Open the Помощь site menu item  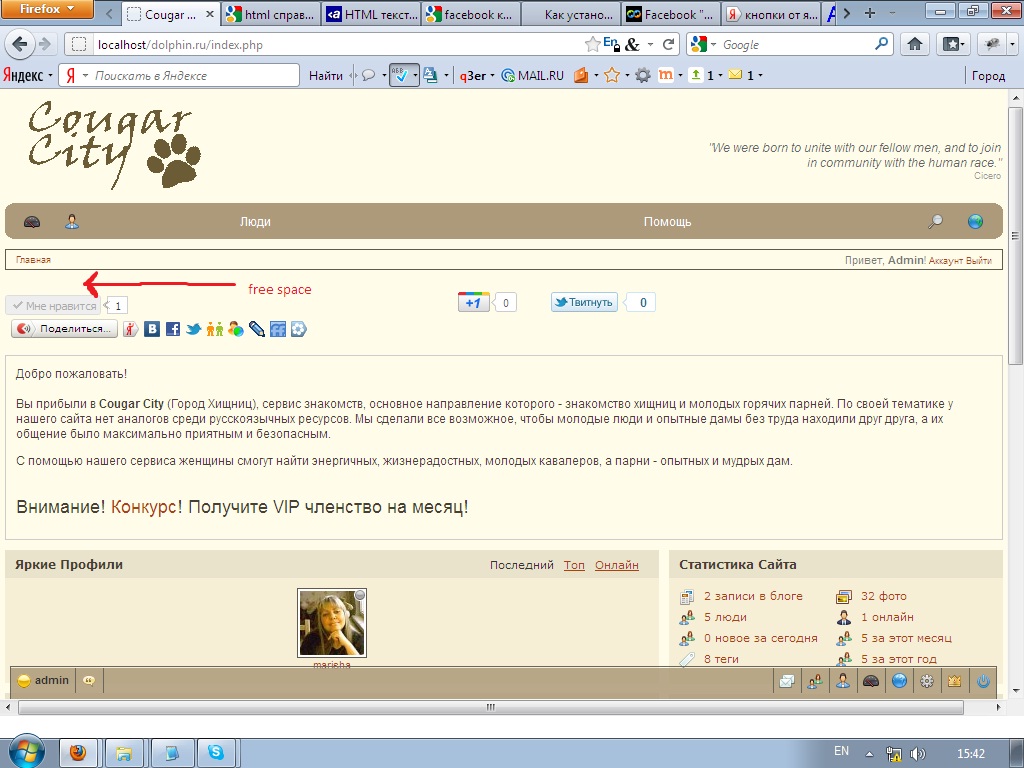point(667,222)
